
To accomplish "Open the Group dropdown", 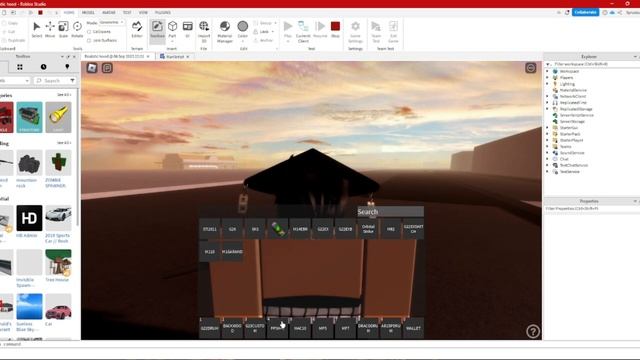I will coord(265,23).
